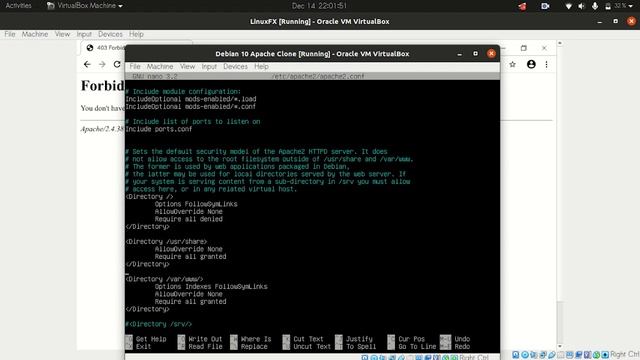Open the browser three-dot menu

(x=547, y=64)
